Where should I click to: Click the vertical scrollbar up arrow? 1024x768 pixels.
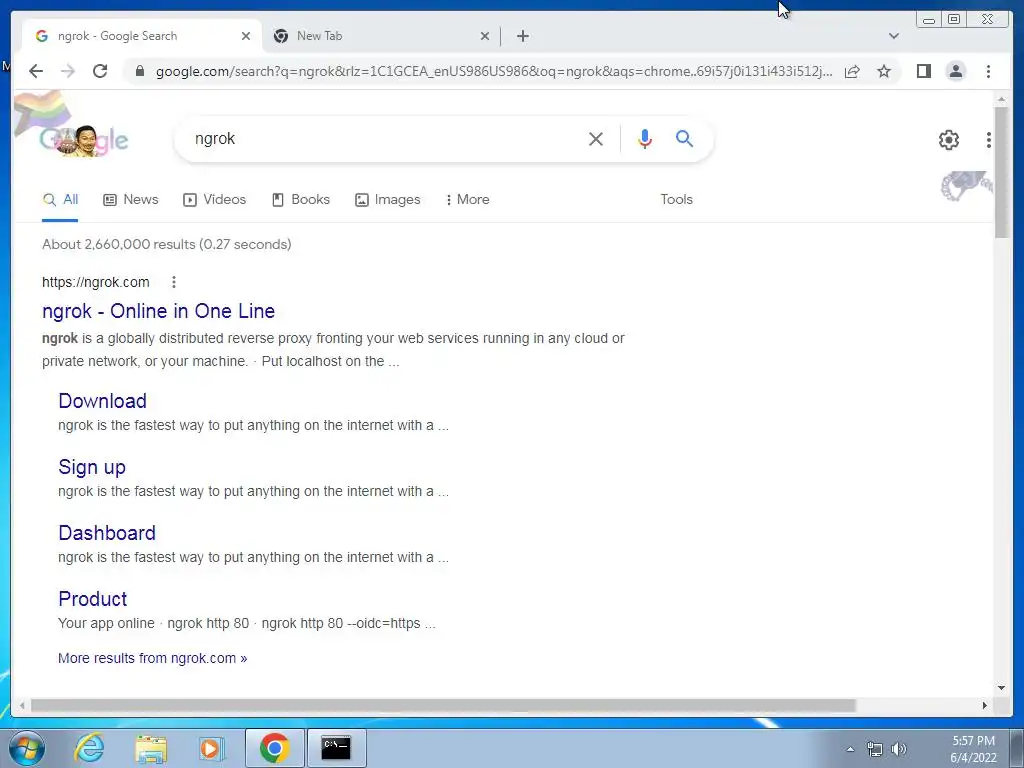pyautogui.click(x=1001, y=99)
